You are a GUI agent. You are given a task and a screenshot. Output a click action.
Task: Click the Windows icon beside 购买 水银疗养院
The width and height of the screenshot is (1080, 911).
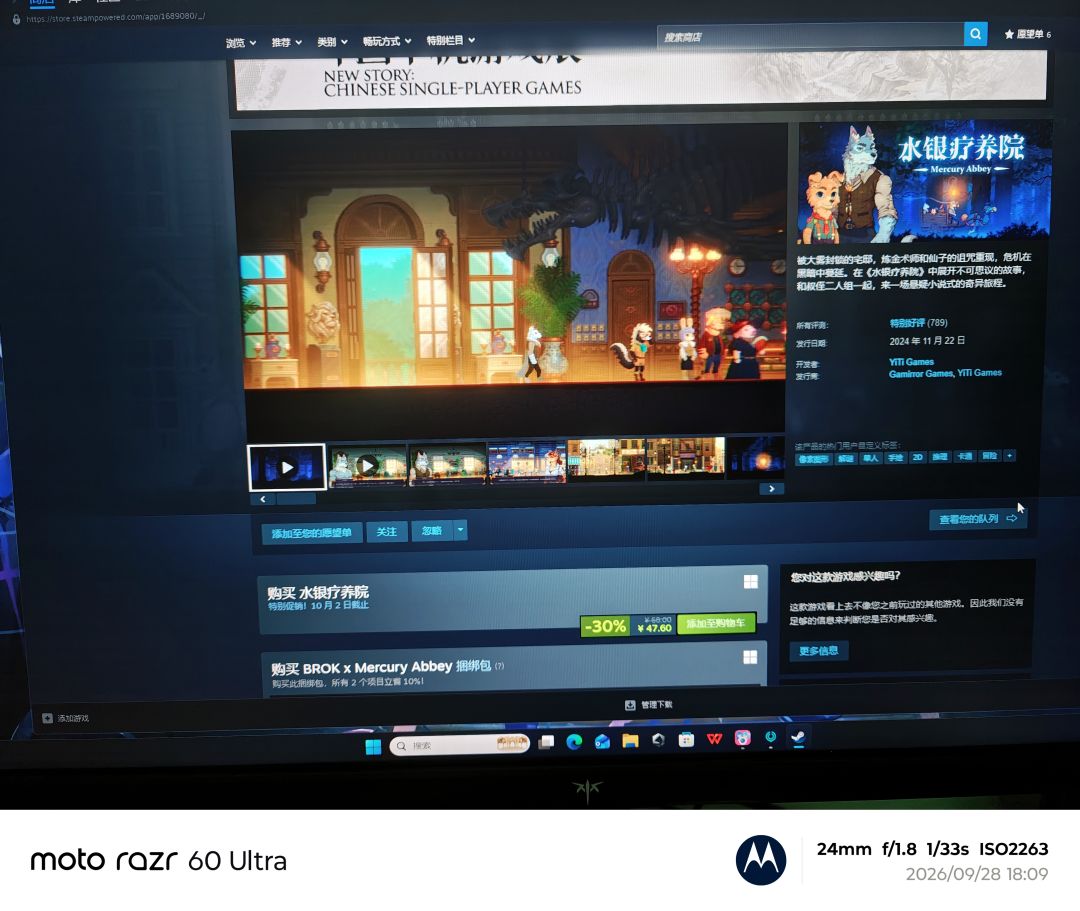[x=751, y=582]
